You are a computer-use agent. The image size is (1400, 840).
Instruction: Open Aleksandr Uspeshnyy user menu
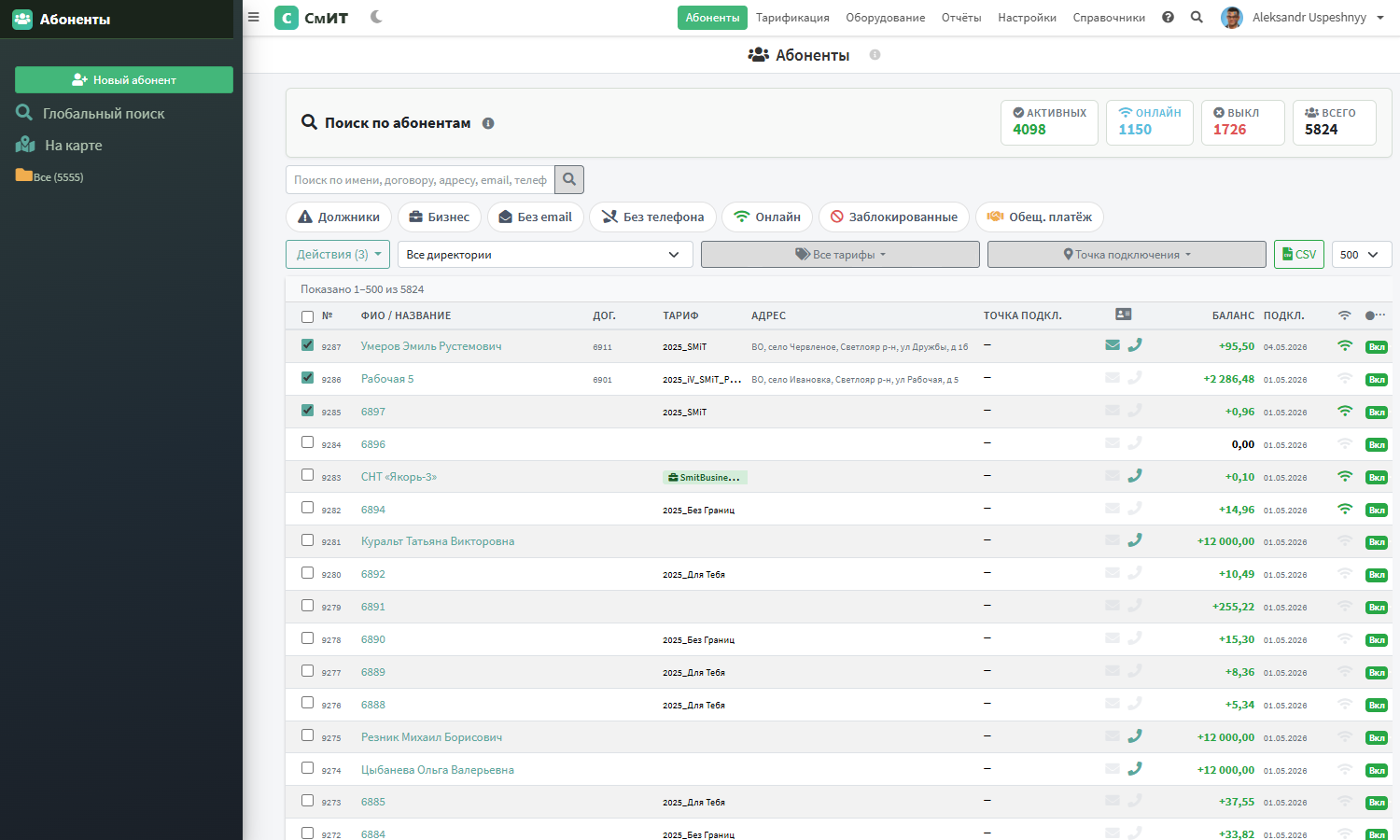pos(1318,18)
